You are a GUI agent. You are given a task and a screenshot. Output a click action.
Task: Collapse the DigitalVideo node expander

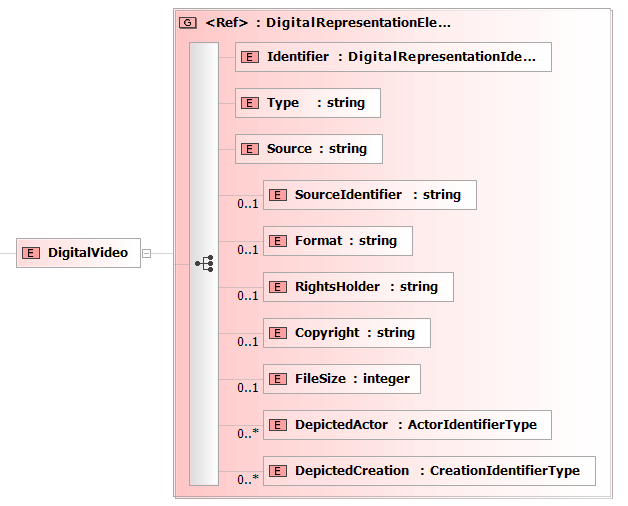coord(147,253)
